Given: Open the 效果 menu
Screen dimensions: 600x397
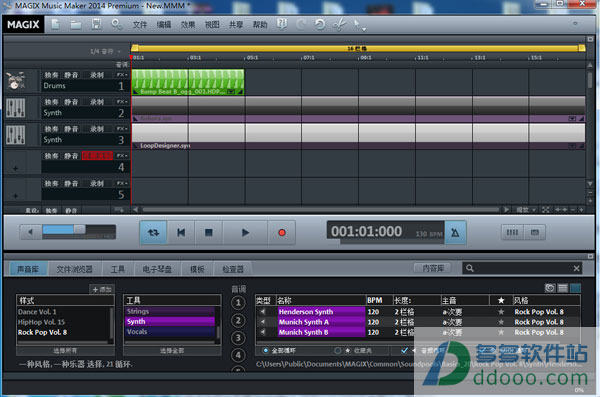Looking at the screenshot, I should point(188,25).
